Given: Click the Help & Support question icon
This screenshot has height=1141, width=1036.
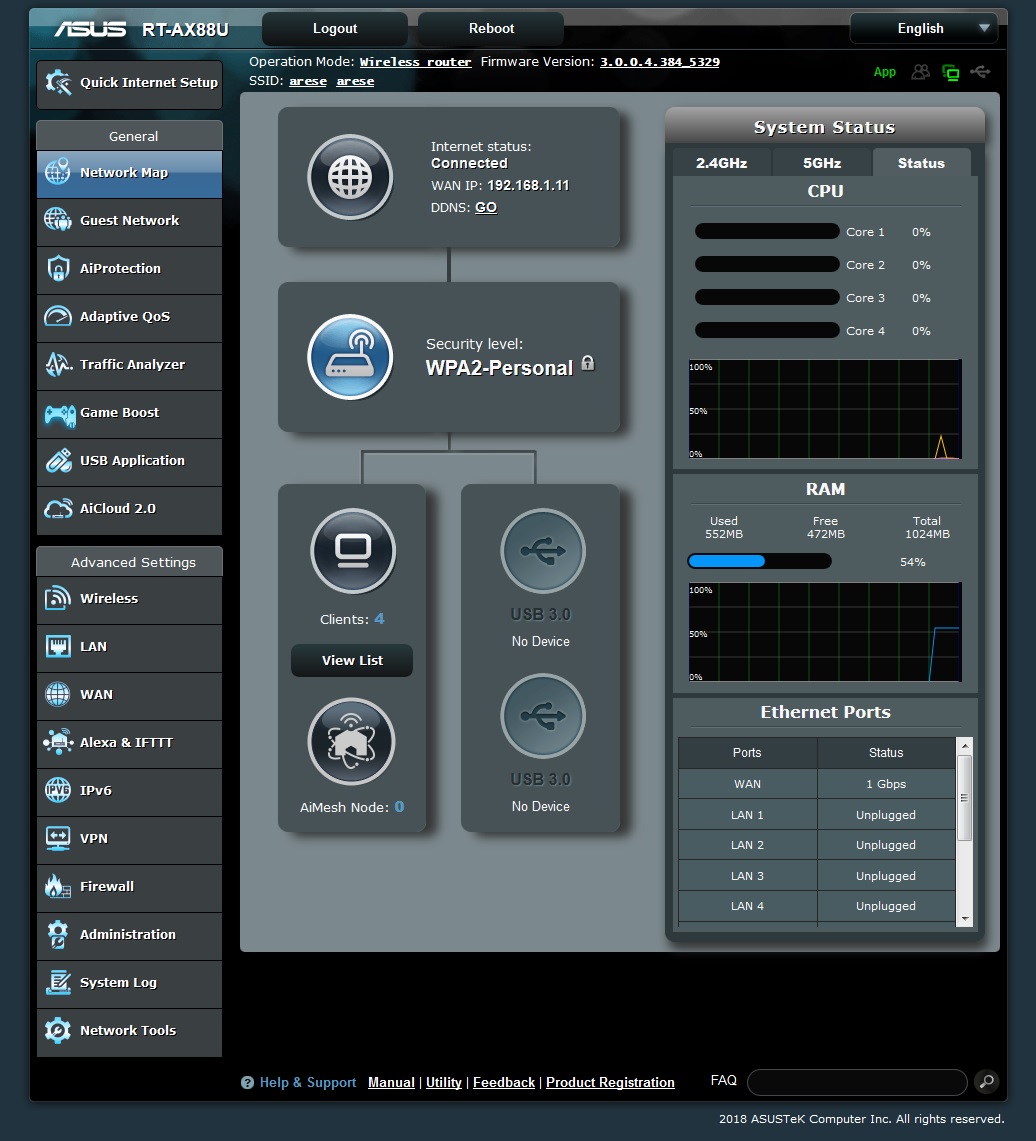Looking at the screenshot, I should tap(247, 1083).
